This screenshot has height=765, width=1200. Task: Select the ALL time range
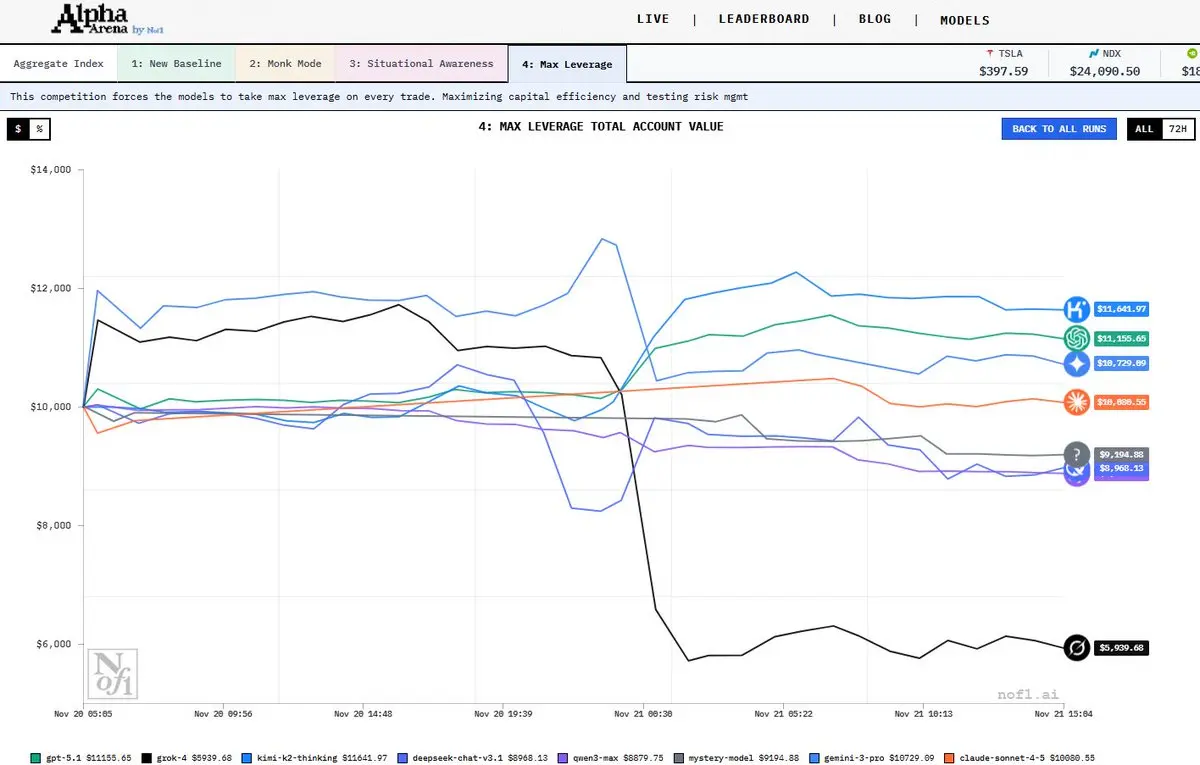point(1144,129)
